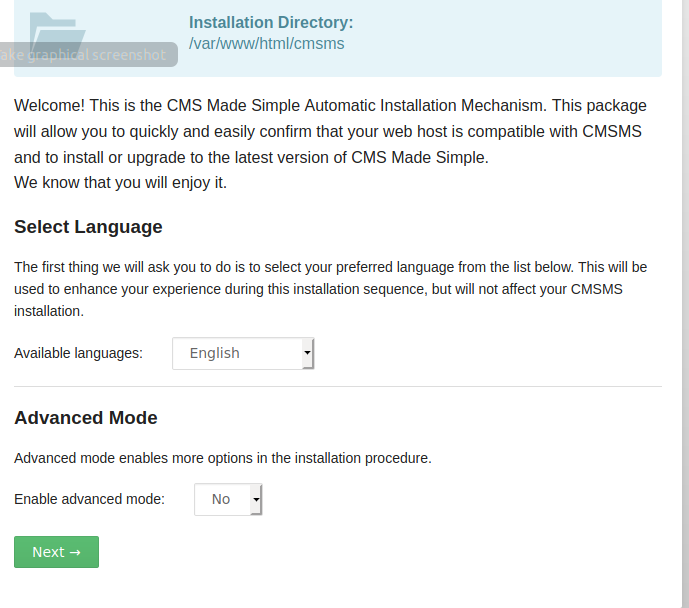Click the Advanced mode description sentence

(223, 458)
